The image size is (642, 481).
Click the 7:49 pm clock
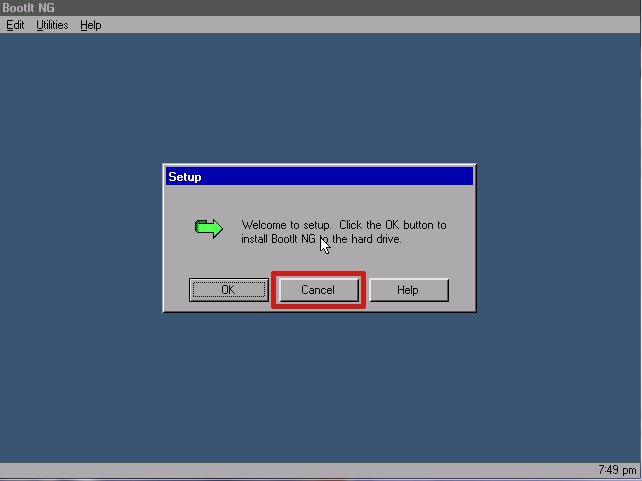point(617,469)
